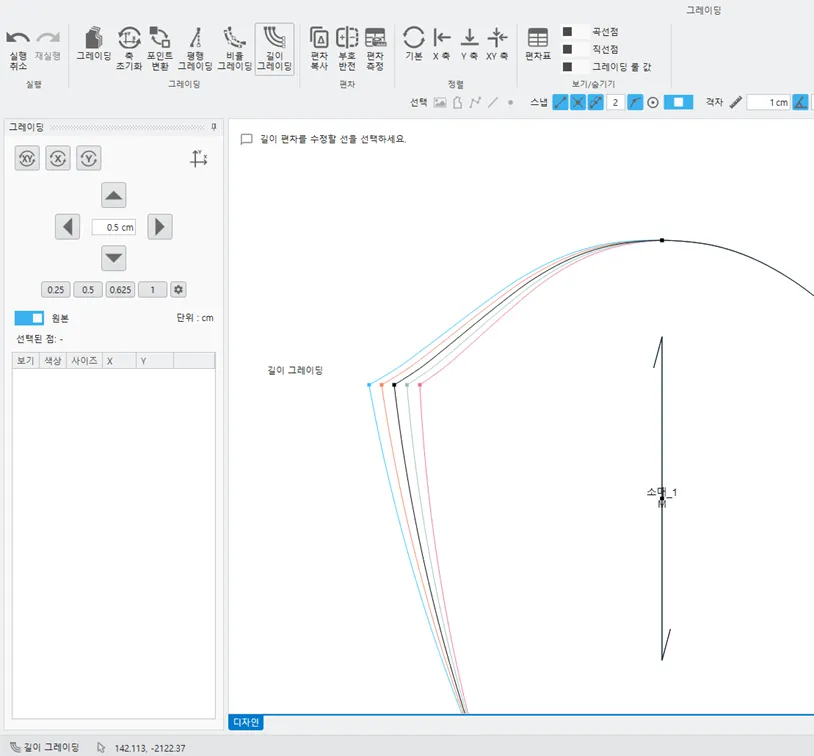Select the 길이 그레이딩 tool in the ribbon
Screen dimensions: 814x756
tap(275, 49)
